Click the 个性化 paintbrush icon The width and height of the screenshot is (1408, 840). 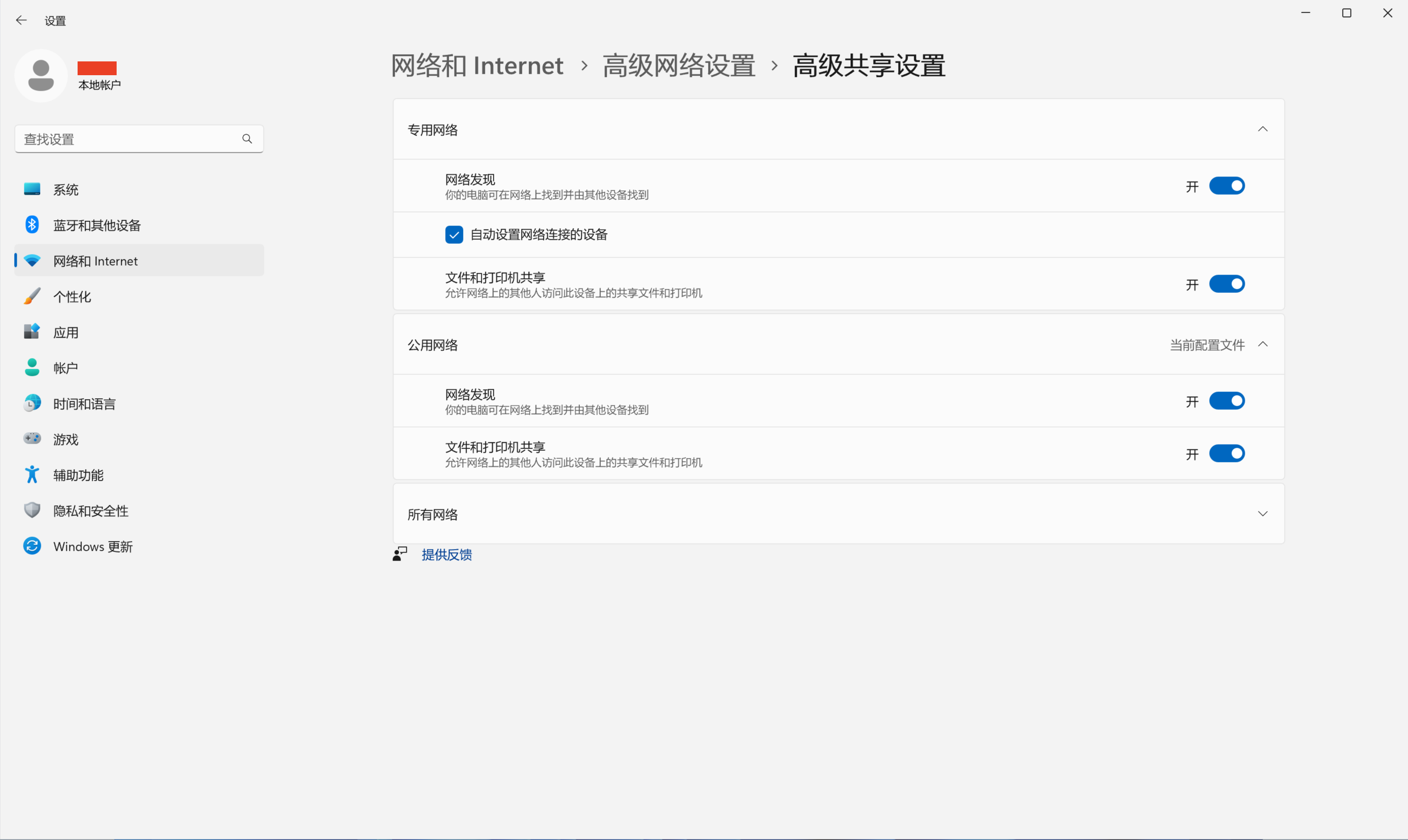[32, 296]
